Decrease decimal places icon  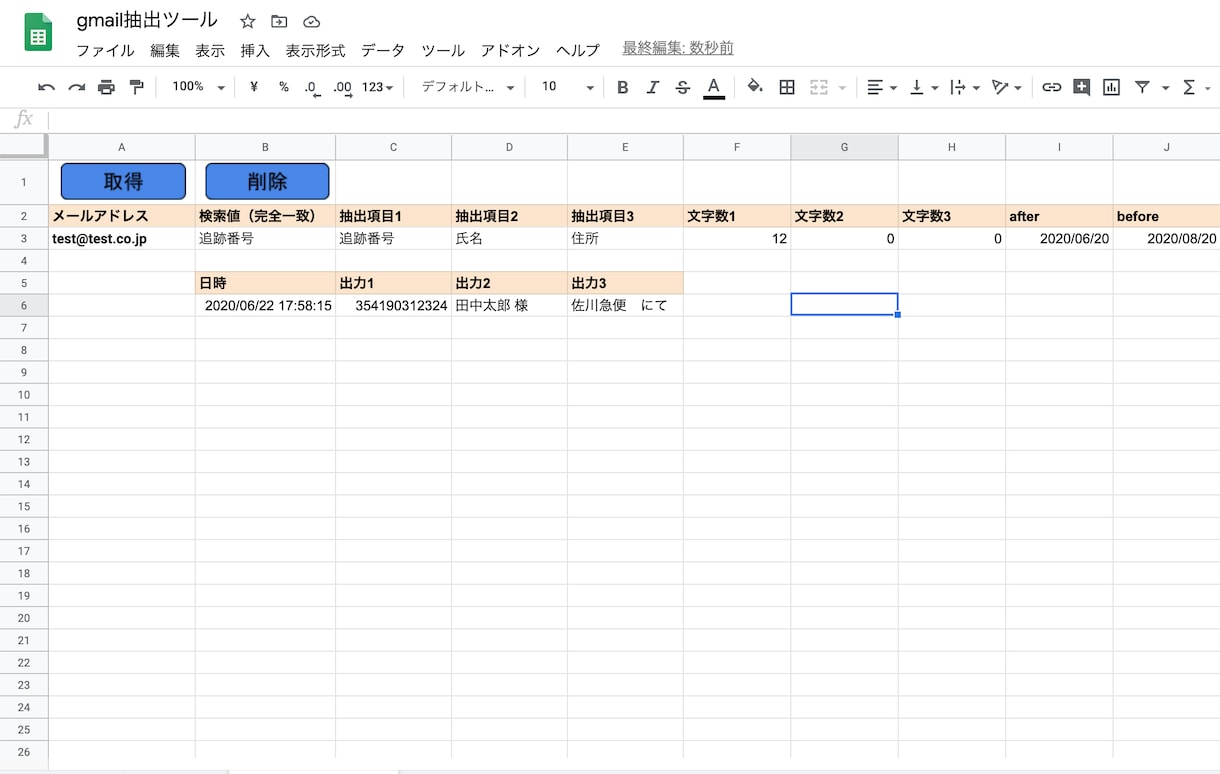coord(313,88)
